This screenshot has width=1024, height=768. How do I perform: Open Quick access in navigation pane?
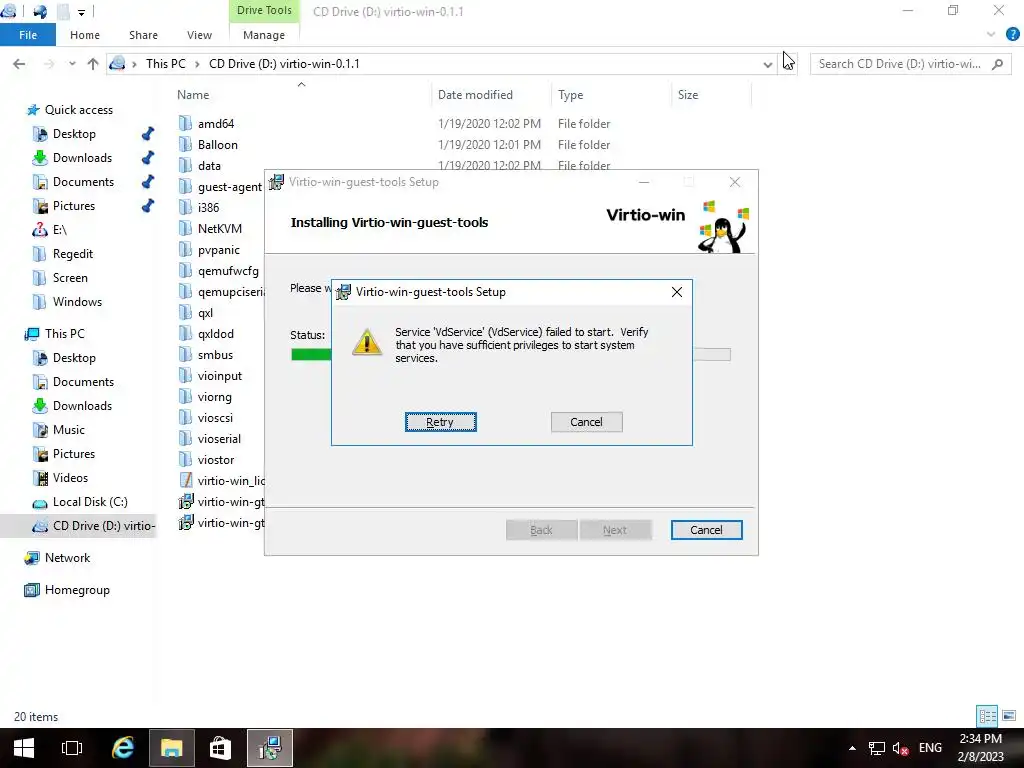click(78, 110)
